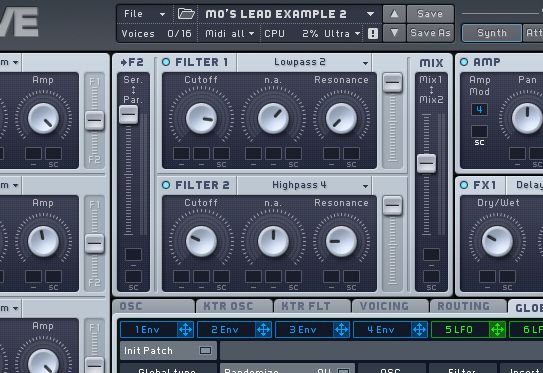Open Filter 1 type dropdown Lowpass 2

[x=304, y=62]
